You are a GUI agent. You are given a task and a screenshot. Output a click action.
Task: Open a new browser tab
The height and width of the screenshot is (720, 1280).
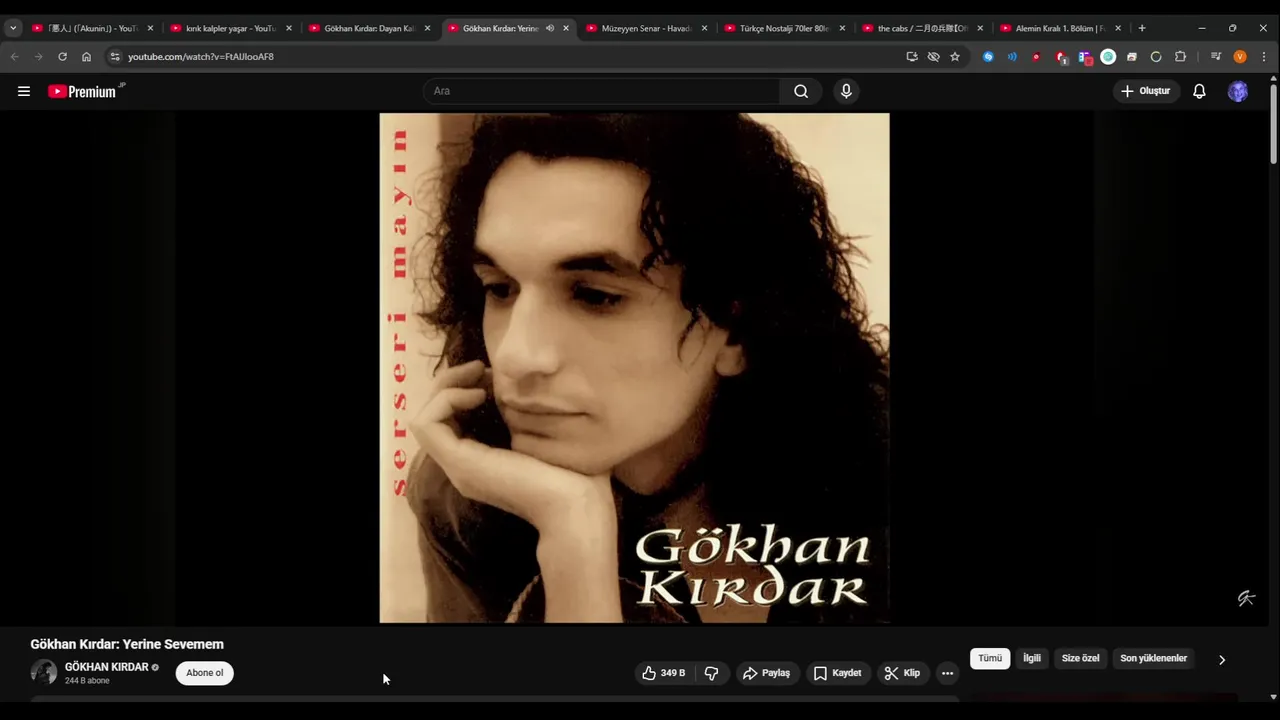click(x=1142, y=28)
